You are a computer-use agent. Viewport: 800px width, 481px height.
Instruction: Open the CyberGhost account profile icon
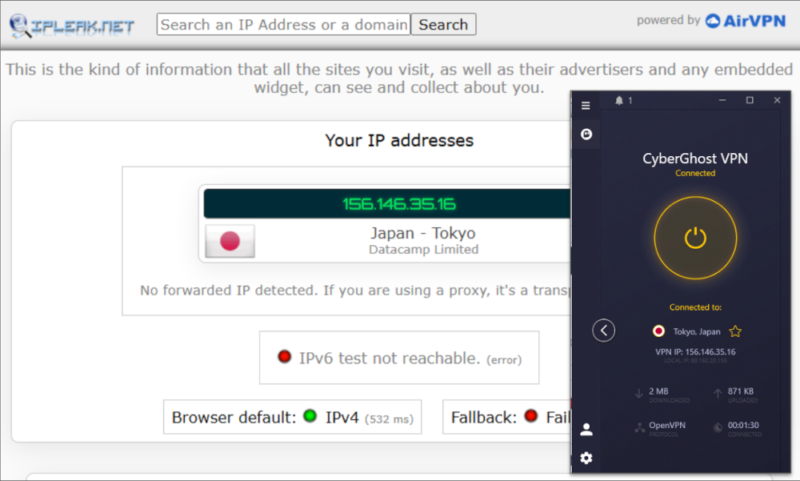coord(586,429)
